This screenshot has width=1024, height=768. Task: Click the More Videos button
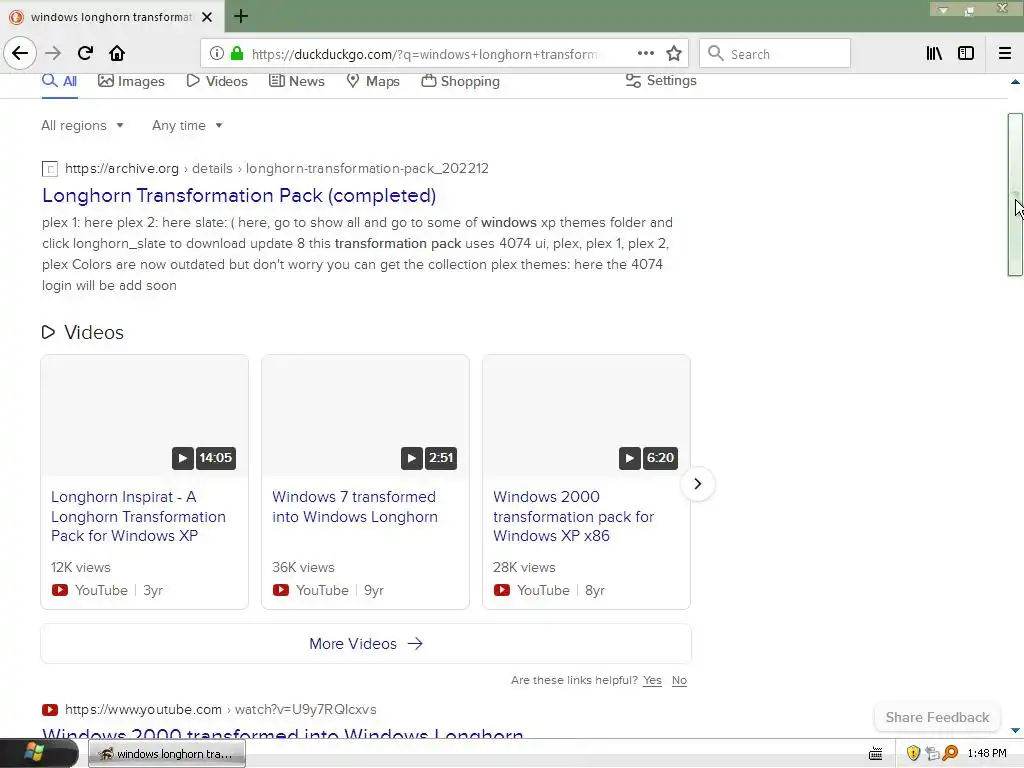click(x=366, y=644)
